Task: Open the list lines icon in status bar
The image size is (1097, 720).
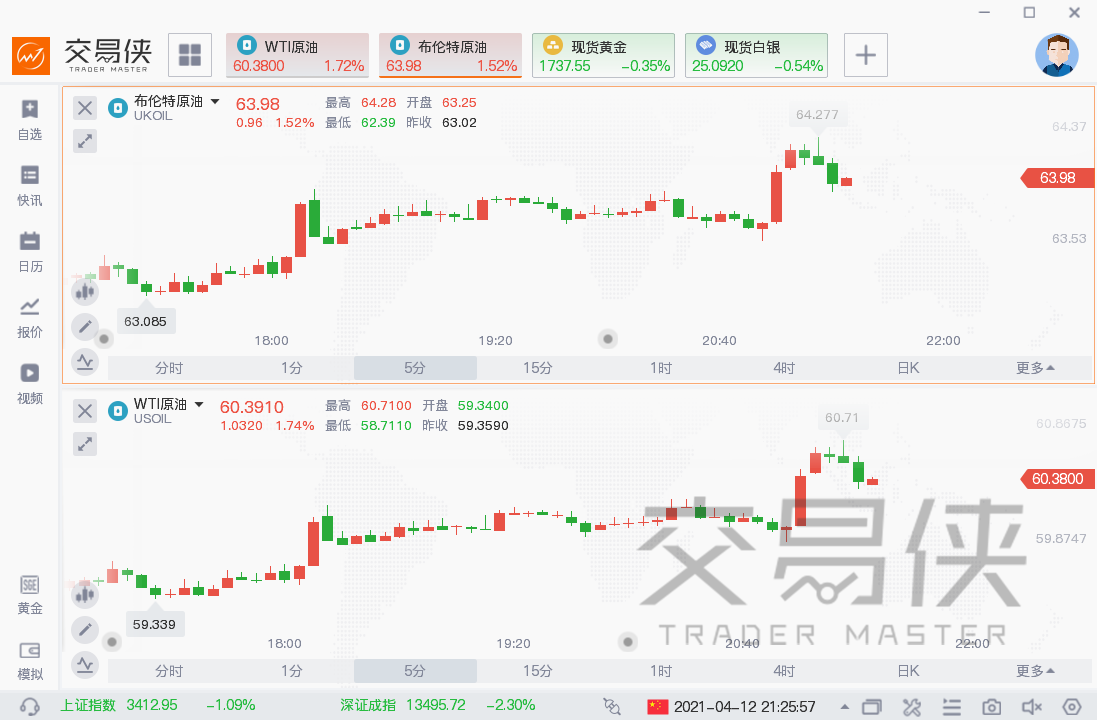Action: pos(951,707)
